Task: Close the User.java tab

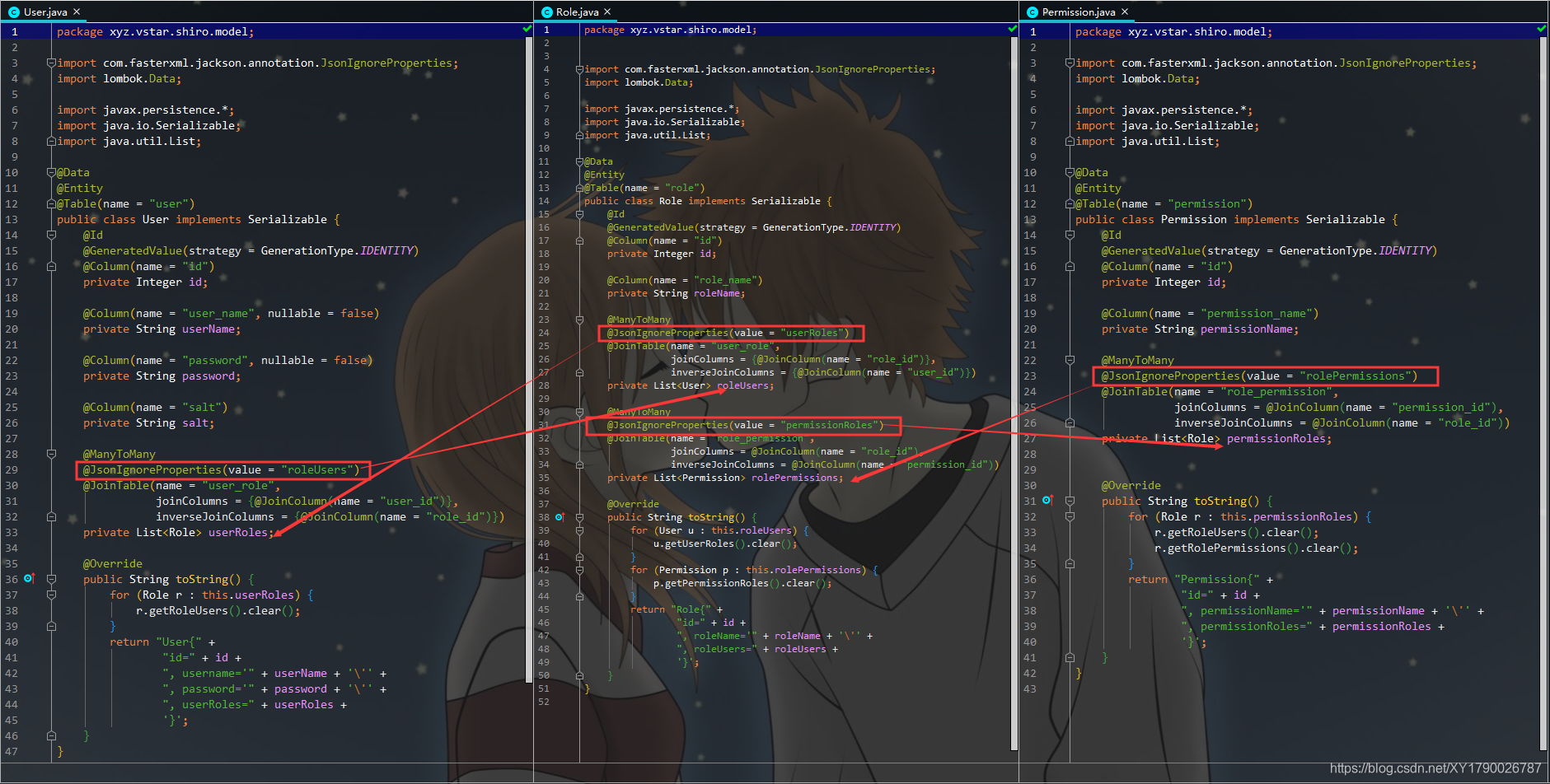Action: tap(77, 12)
